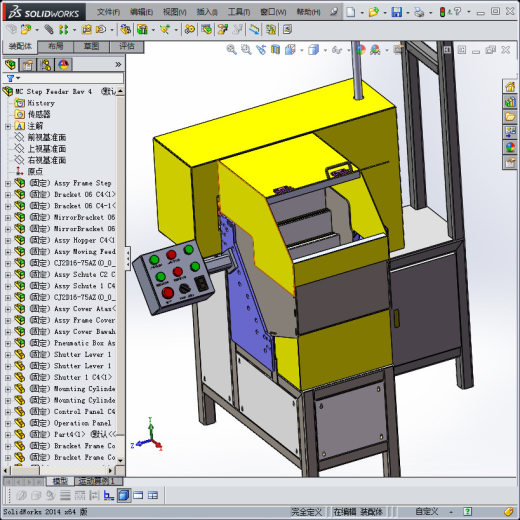Open the 工具(T) menu
Viewport: 520px width, 520px height.
pos(239,12)
